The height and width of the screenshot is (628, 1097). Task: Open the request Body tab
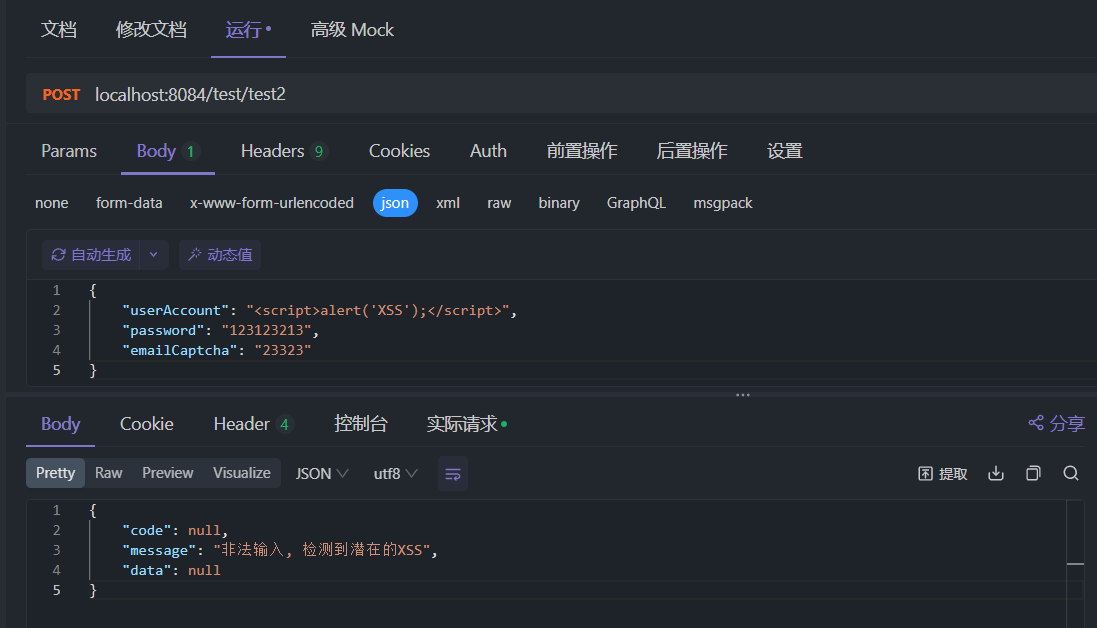(168, 151)
